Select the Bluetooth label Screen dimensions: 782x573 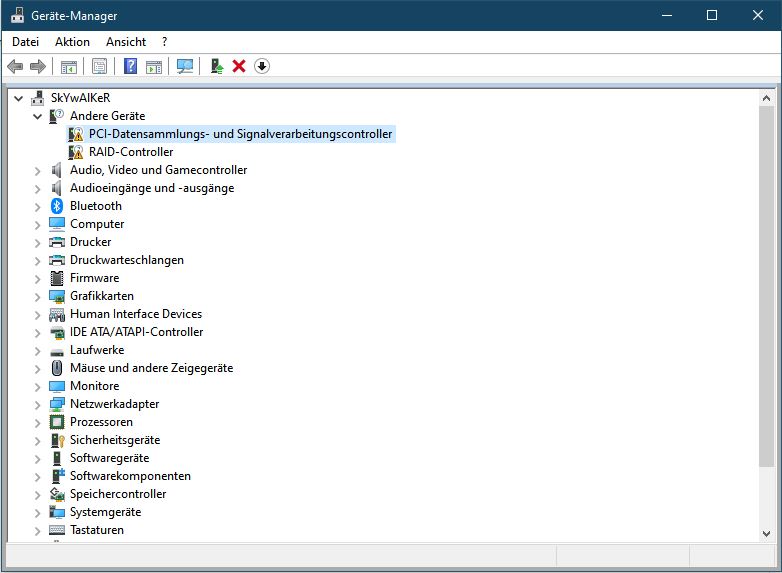(x=96, y=206)
